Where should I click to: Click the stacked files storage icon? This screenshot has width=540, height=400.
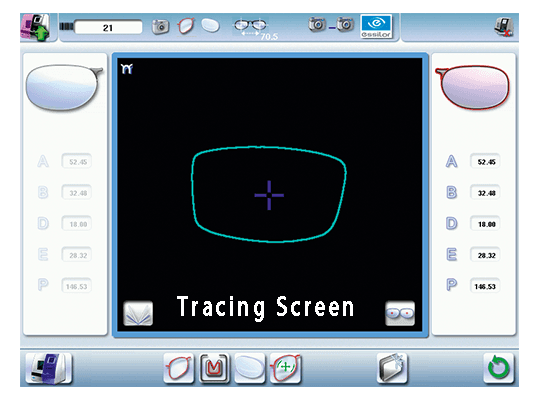tap(392, 368)
